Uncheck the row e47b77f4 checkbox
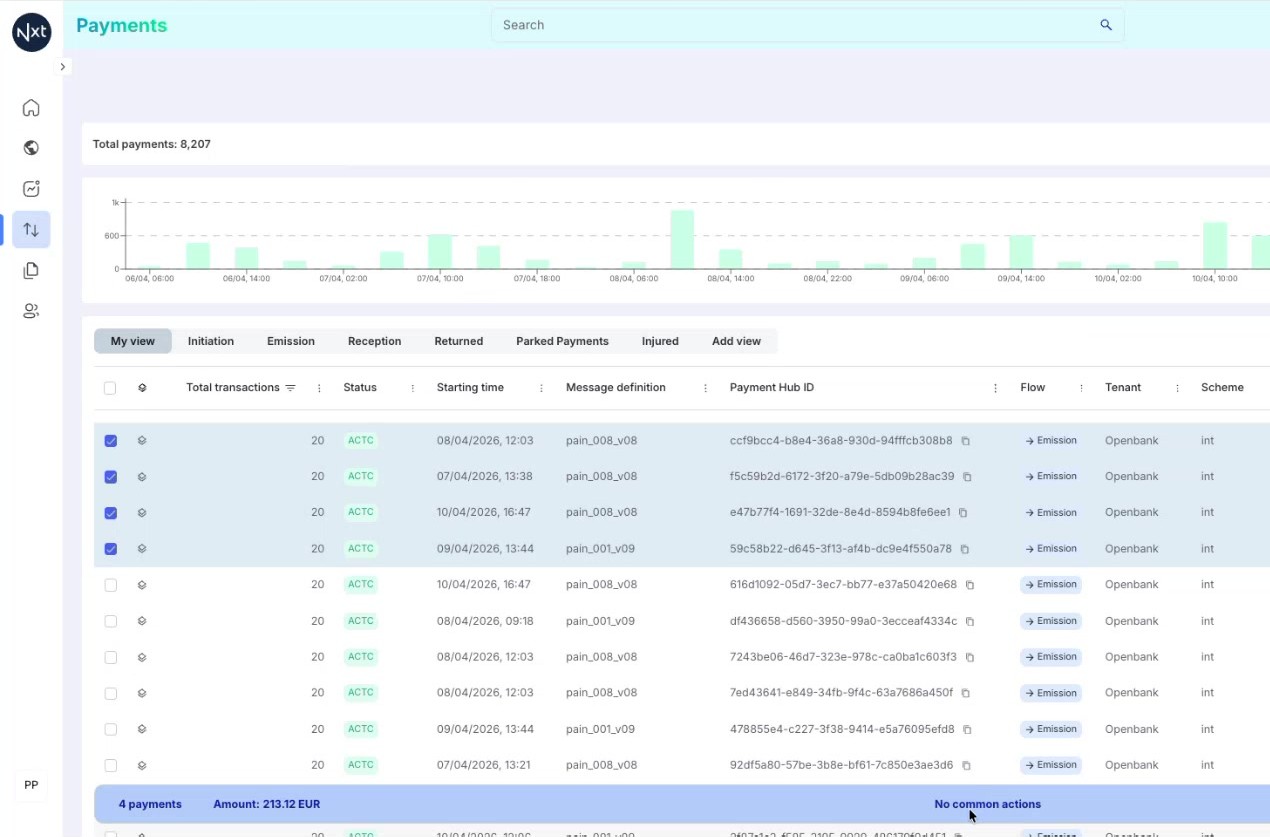 pos(111,513)
